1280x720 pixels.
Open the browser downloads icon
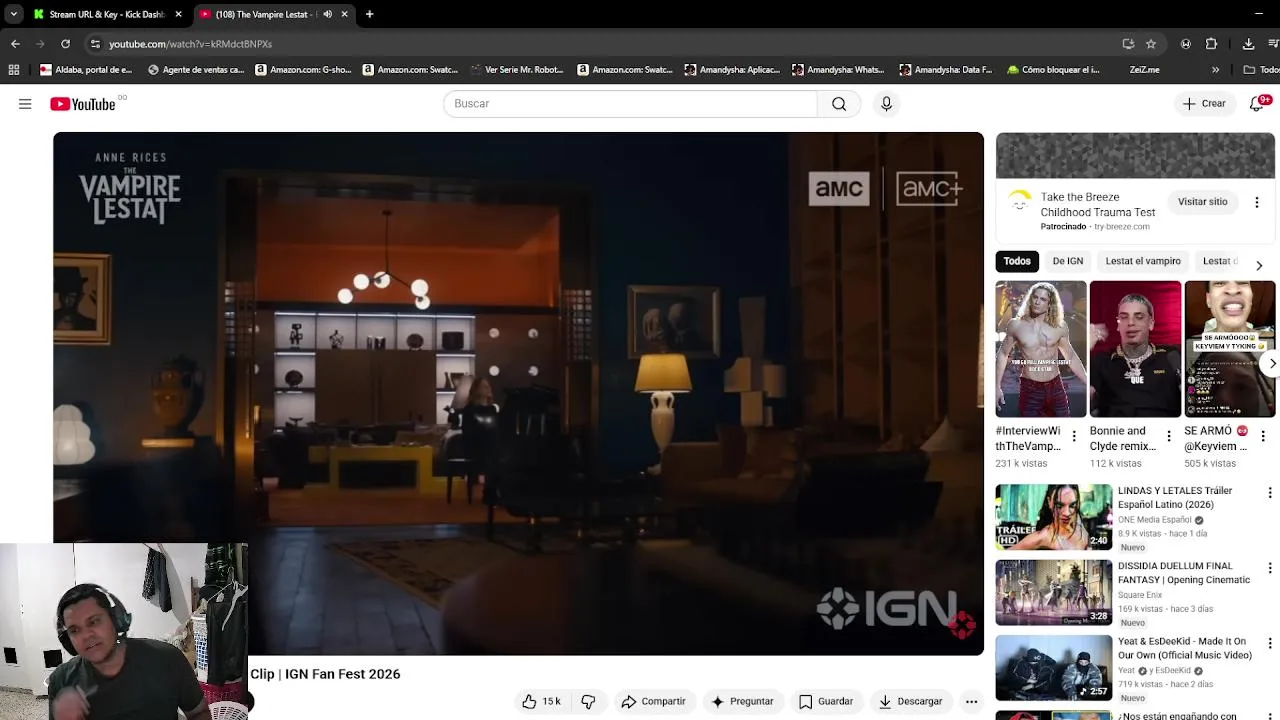point(1248,44)
